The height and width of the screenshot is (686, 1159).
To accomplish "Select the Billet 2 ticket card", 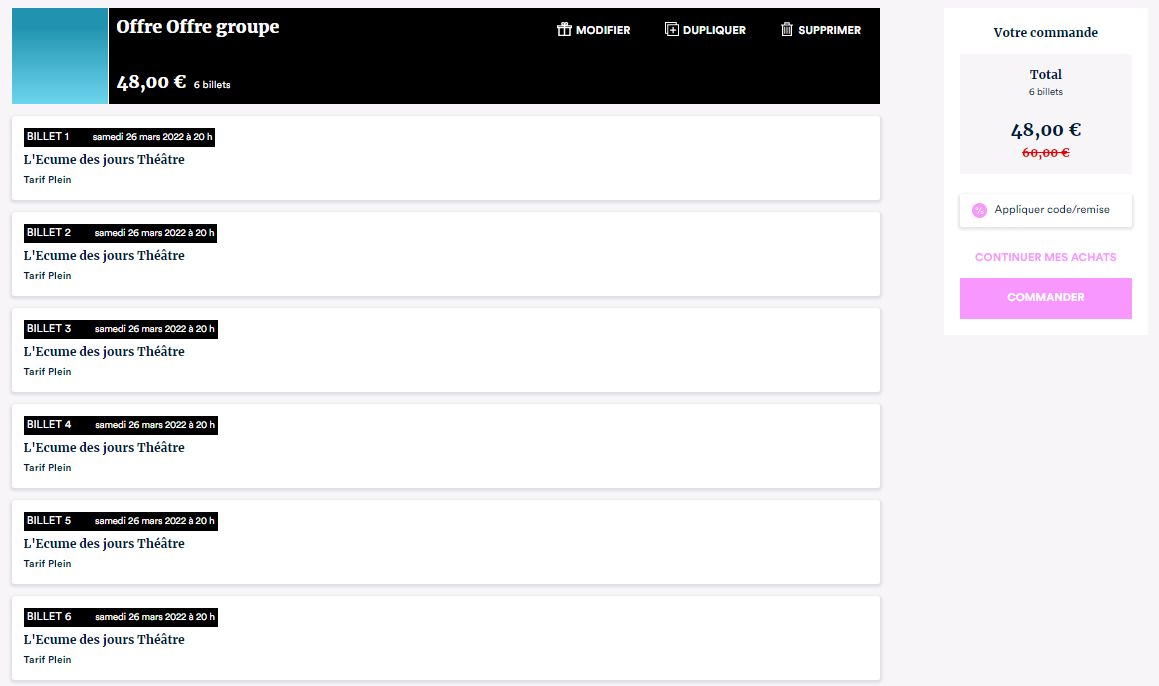I will 445,254.
